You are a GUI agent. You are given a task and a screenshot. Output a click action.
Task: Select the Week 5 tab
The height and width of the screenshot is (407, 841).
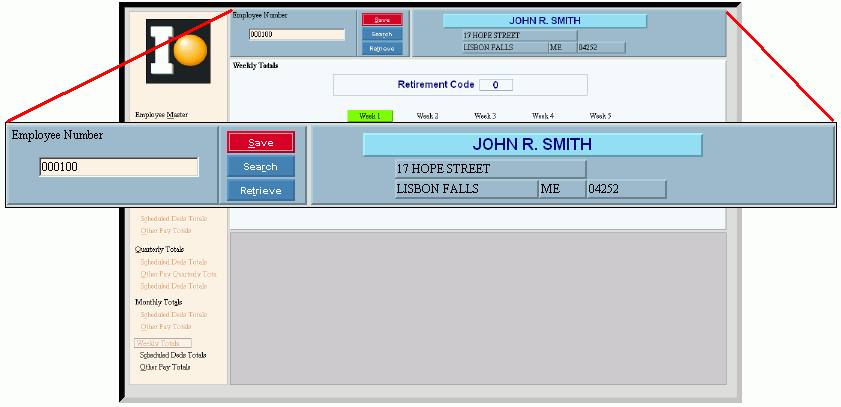tap(600, 116)
